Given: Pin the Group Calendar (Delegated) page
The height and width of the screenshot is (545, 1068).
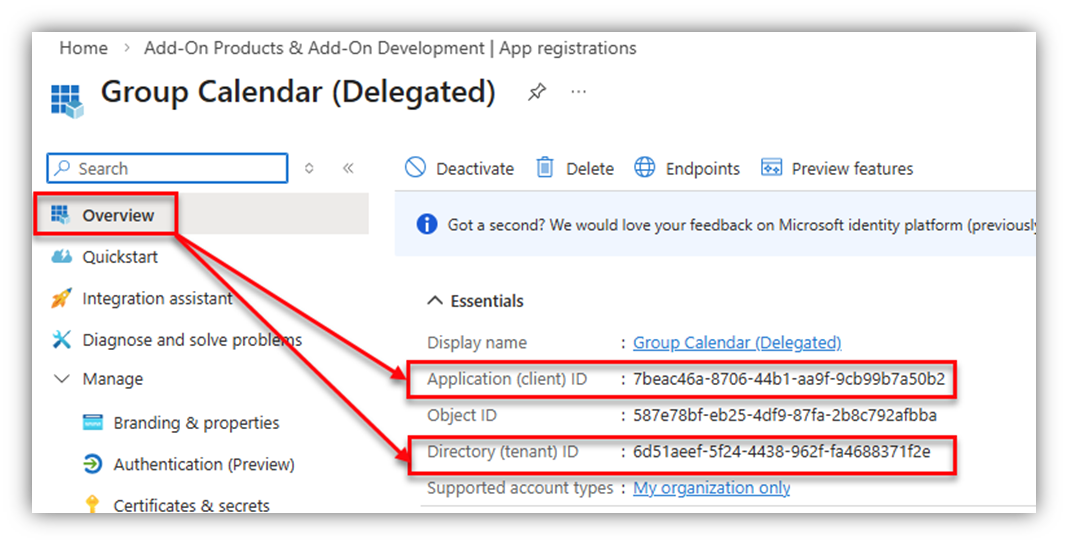Looking at the screenshot, I should (x=537, y=92).
